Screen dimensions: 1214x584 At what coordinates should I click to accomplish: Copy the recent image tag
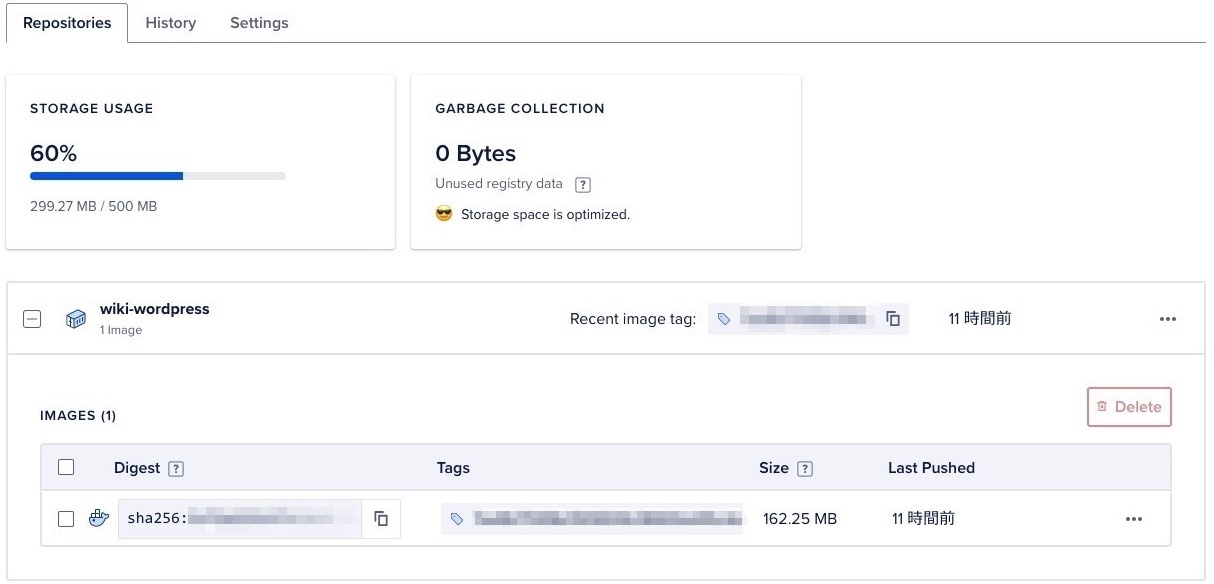pyautogui.click(x=893, y=319)
